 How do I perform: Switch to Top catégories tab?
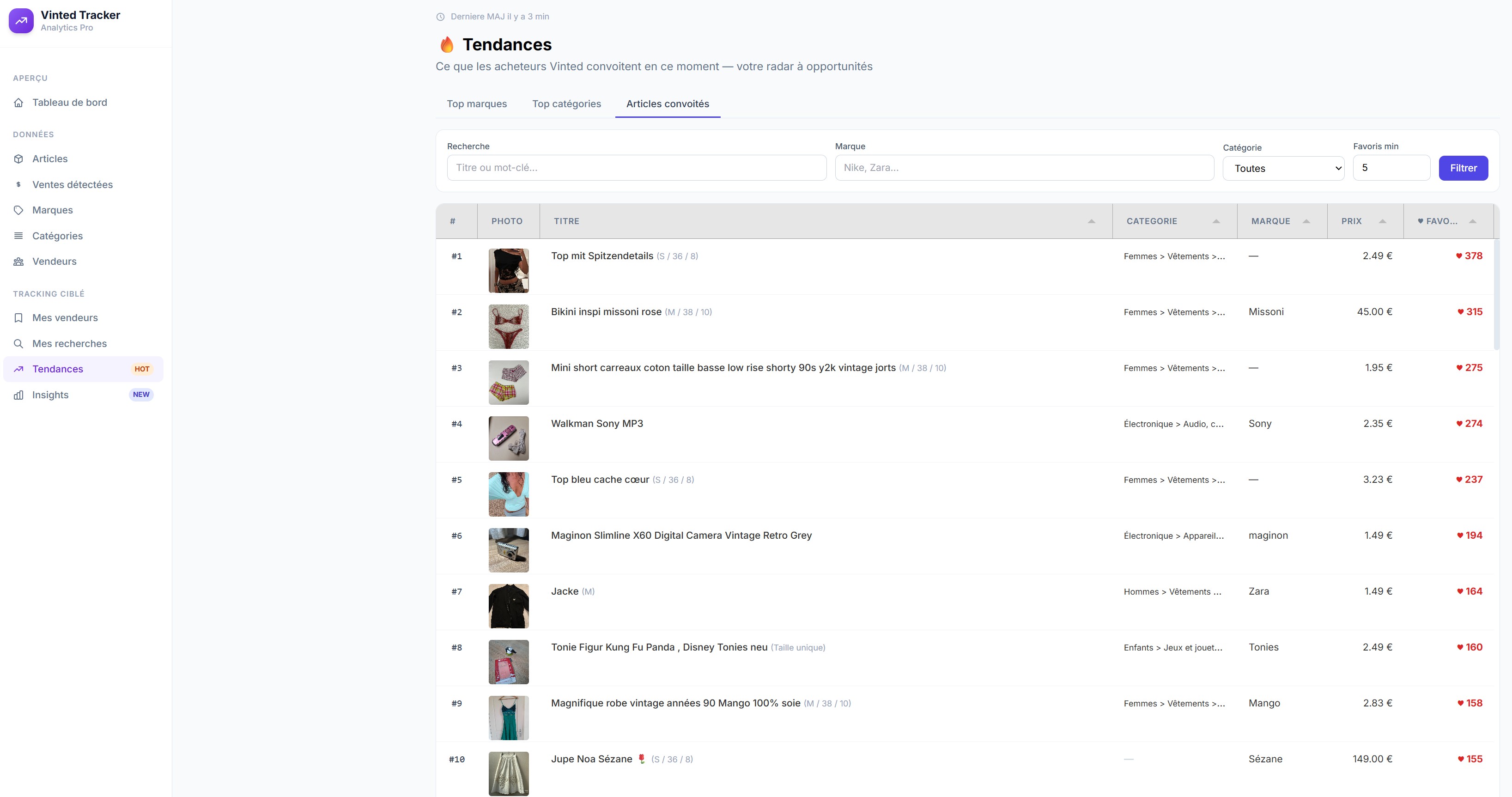[x=566, y=104]
